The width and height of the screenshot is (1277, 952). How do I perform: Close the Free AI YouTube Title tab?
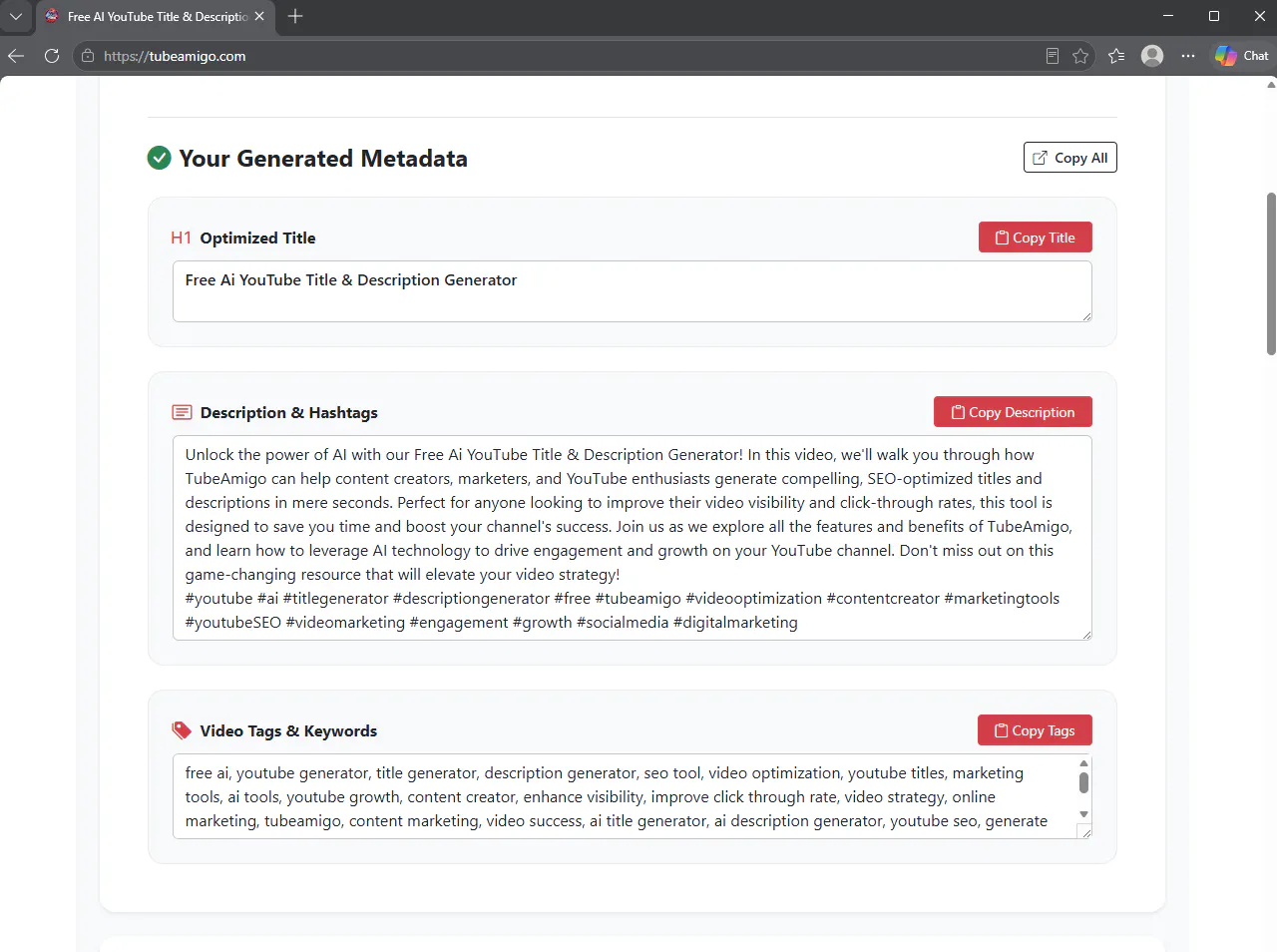click(x=259, y=17)
